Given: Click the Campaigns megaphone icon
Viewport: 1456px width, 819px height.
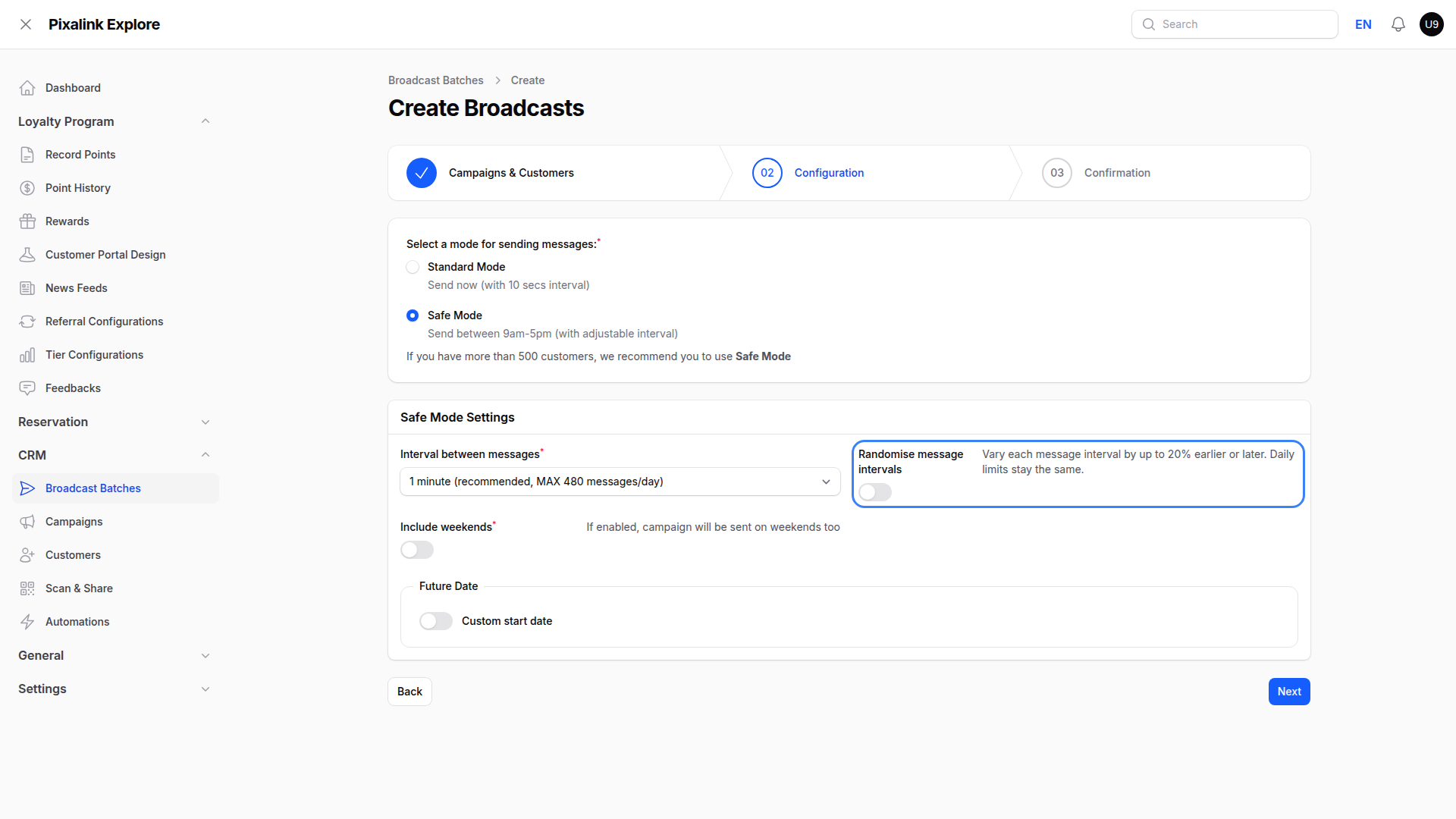Looking at the screenshot, I should pos(27,522).
